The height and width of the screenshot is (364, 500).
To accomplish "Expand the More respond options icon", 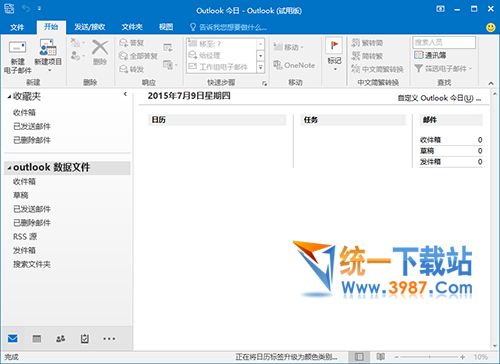I will point(170,65).
